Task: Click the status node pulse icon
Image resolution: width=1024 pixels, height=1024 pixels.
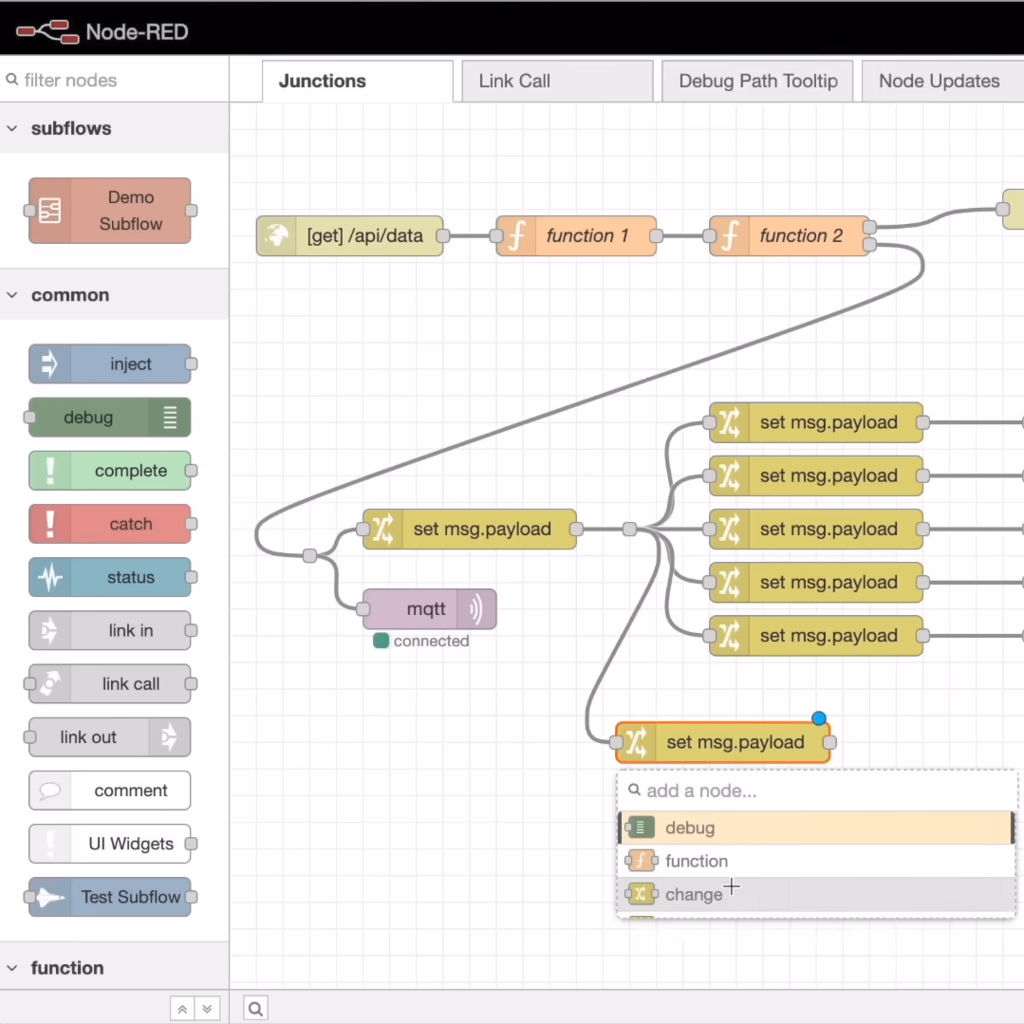Action: (x=49, y=578)
